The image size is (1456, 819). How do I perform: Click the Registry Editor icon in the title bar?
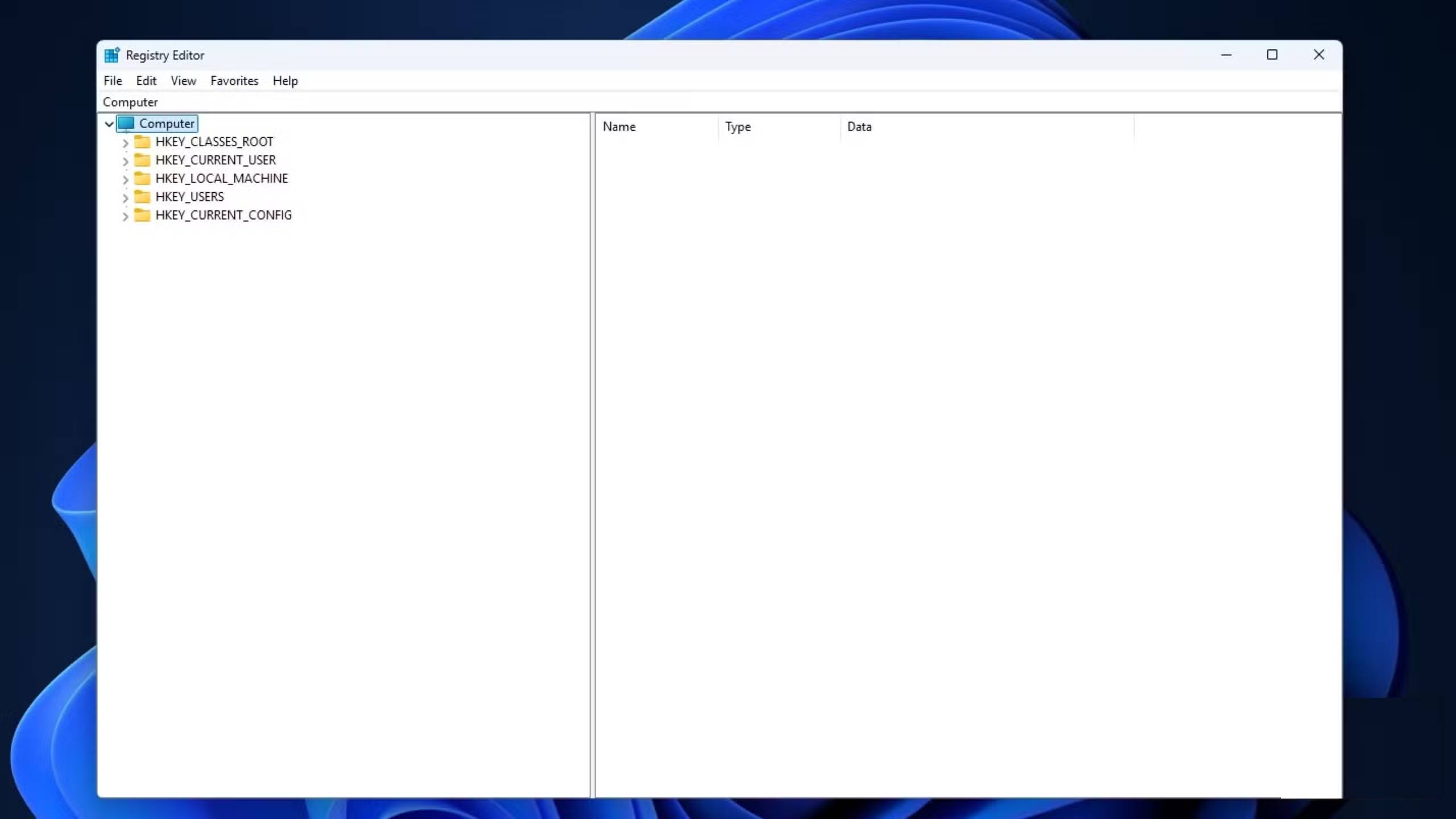[111, 55]
